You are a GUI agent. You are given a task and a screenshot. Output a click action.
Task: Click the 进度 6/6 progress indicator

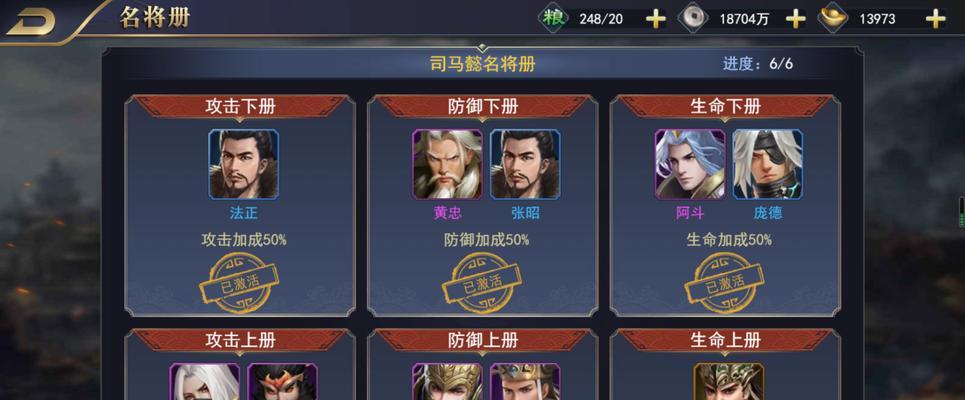tap(758, 64)
